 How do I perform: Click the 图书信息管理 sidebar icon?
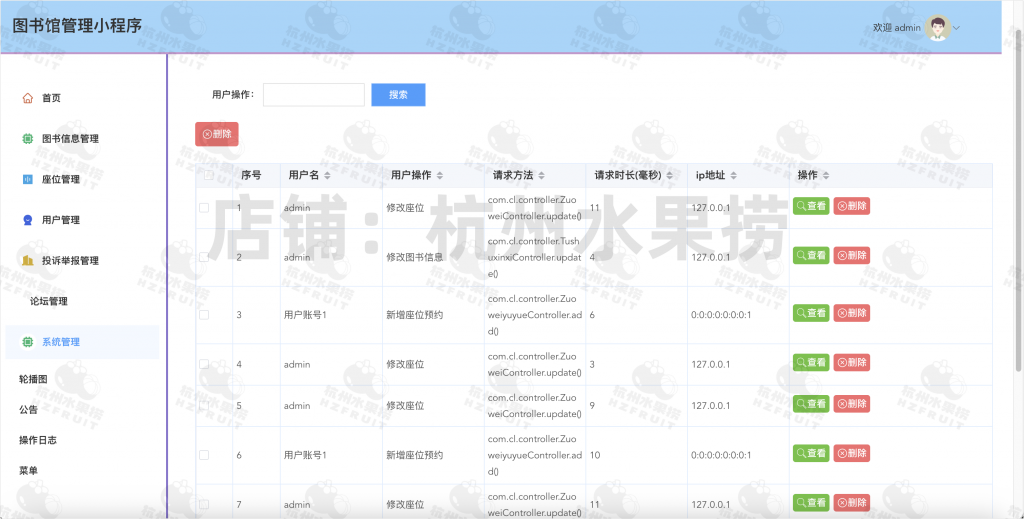[27, 138]
